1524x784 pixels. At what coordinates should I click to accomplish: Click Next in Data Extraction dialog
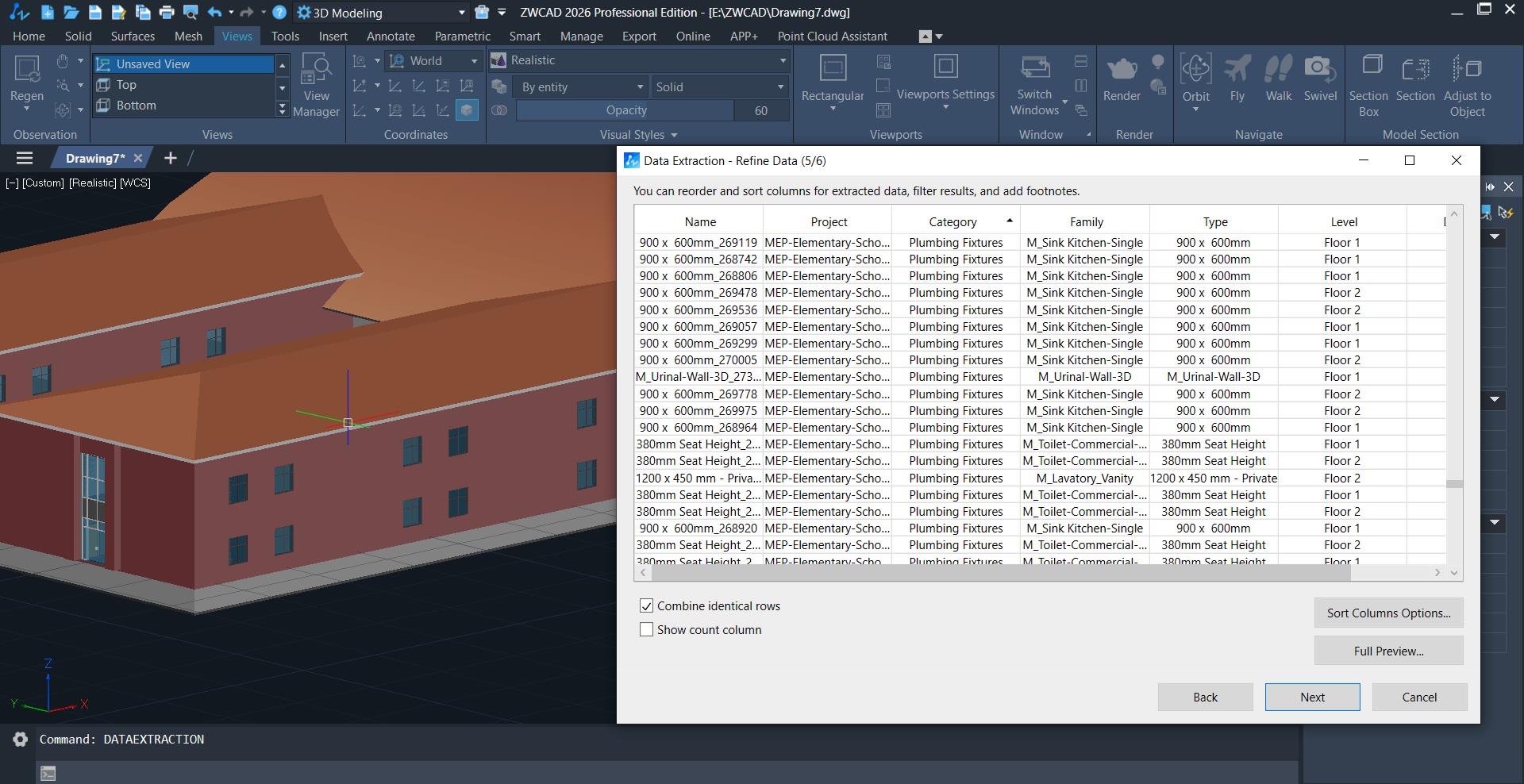point(1312,698)
